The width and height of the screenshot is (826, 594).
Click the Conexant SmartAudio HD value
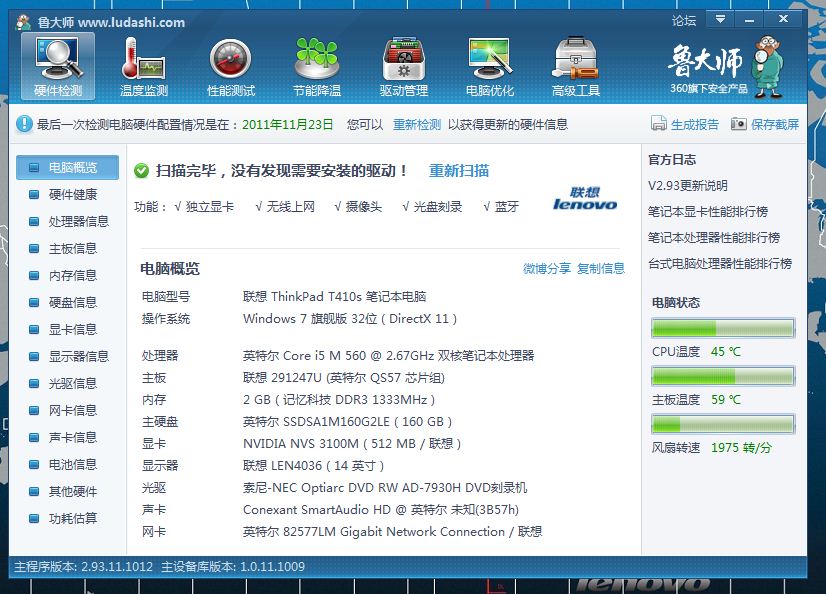tap(381, 510)
